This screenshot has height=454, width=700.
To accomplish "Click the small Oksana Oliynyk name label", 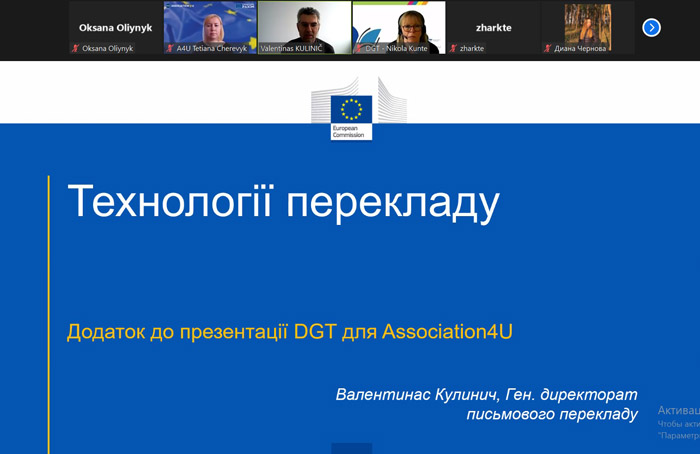I will 111,48.
